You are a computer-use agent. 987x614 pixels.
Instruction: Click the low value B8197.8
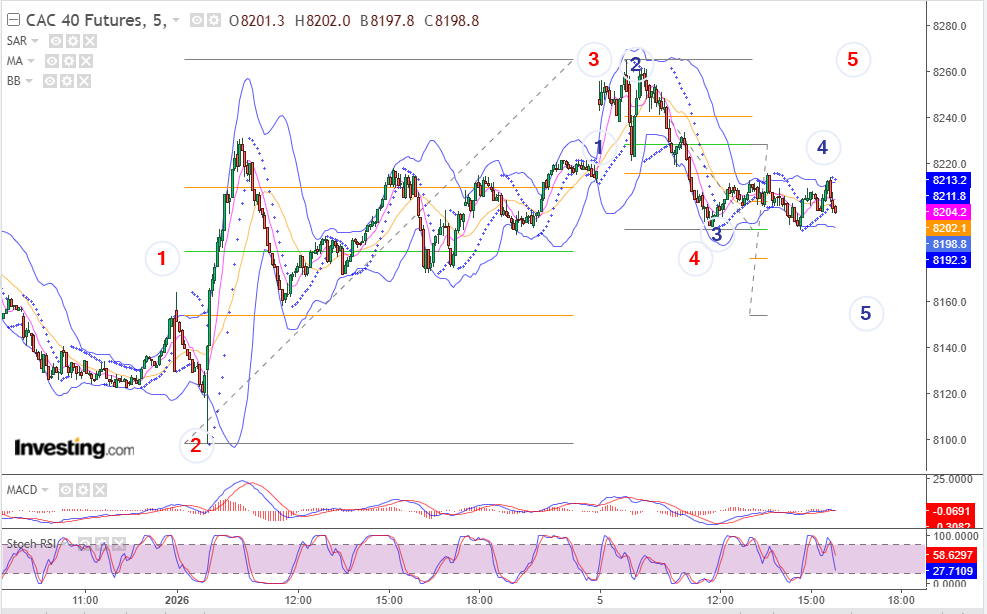click(387, 21)
